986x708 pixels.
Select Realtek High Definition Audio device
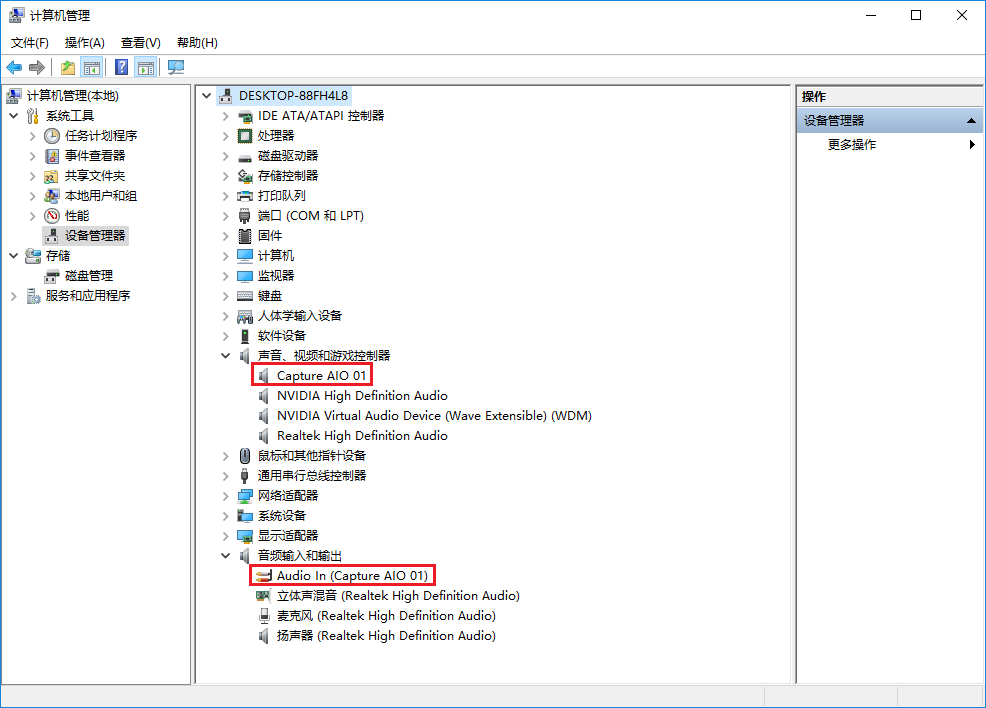tap(361, 435)
